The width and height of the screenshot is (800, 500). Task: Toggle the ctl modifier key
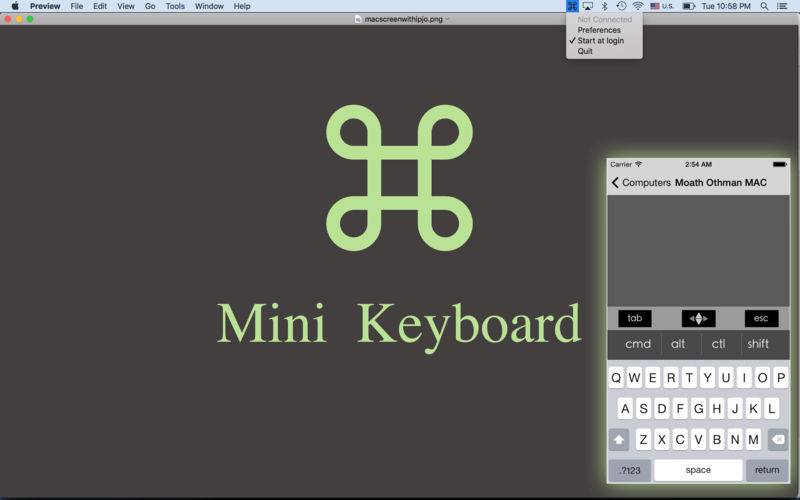click(718, 344)
